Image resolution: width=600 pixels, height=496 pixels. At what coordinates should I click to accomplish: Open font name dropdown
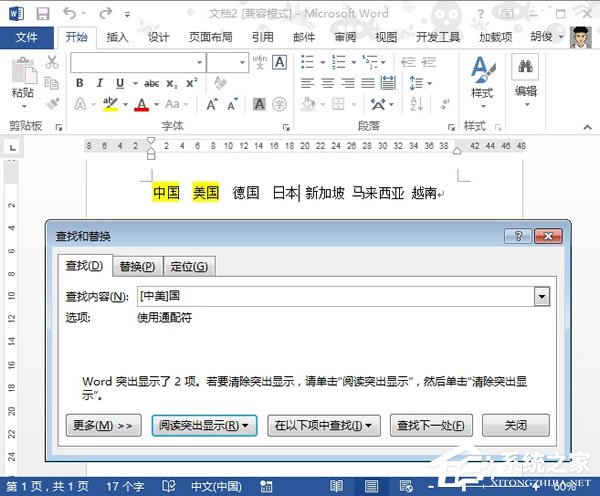pyautogui.click(x=199, y=62)
